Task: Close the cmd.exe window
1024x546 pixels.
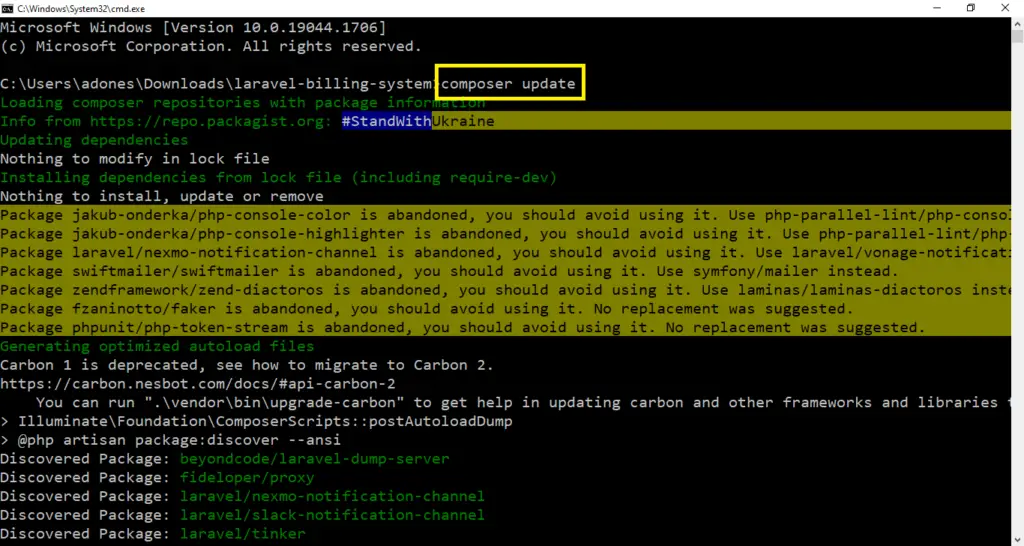Action: coord(1009,8)
